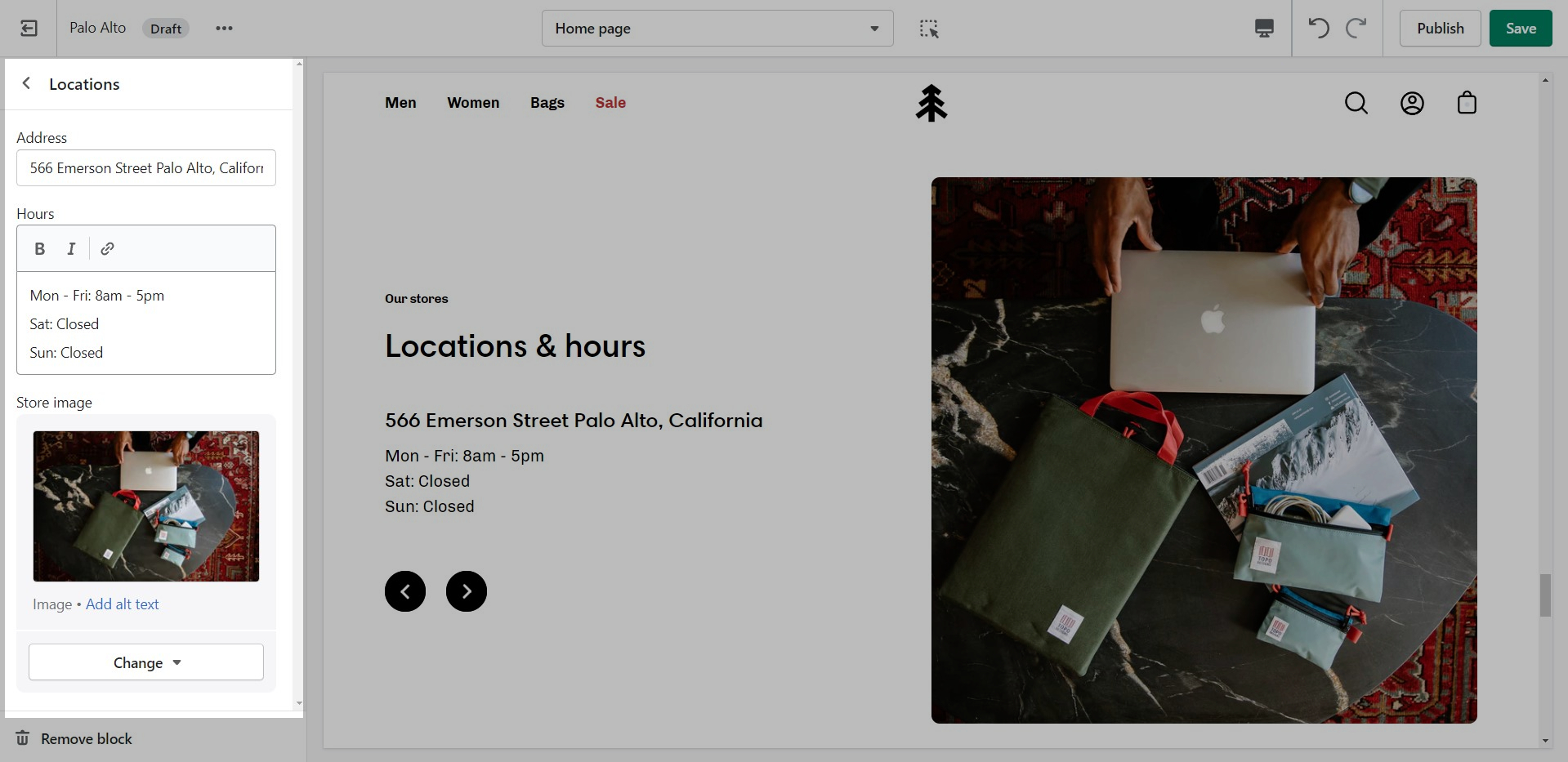Activate the section inspector selector icon
Image resolution: width=1568 pixels, height=762 pixels.
(x=929, y=29)
